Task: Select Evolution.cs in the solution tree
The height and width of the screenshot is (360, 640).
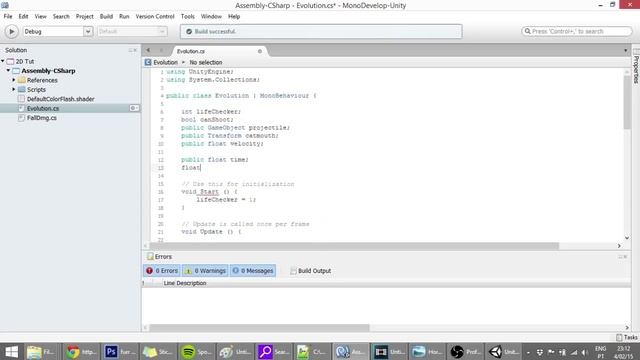Action: tap(43, 108)
